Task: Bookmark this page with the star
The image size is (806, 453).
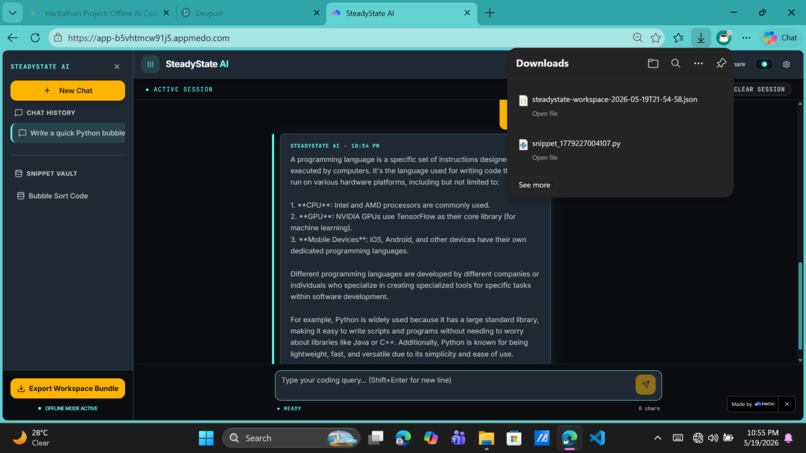Action: point(655,38)
